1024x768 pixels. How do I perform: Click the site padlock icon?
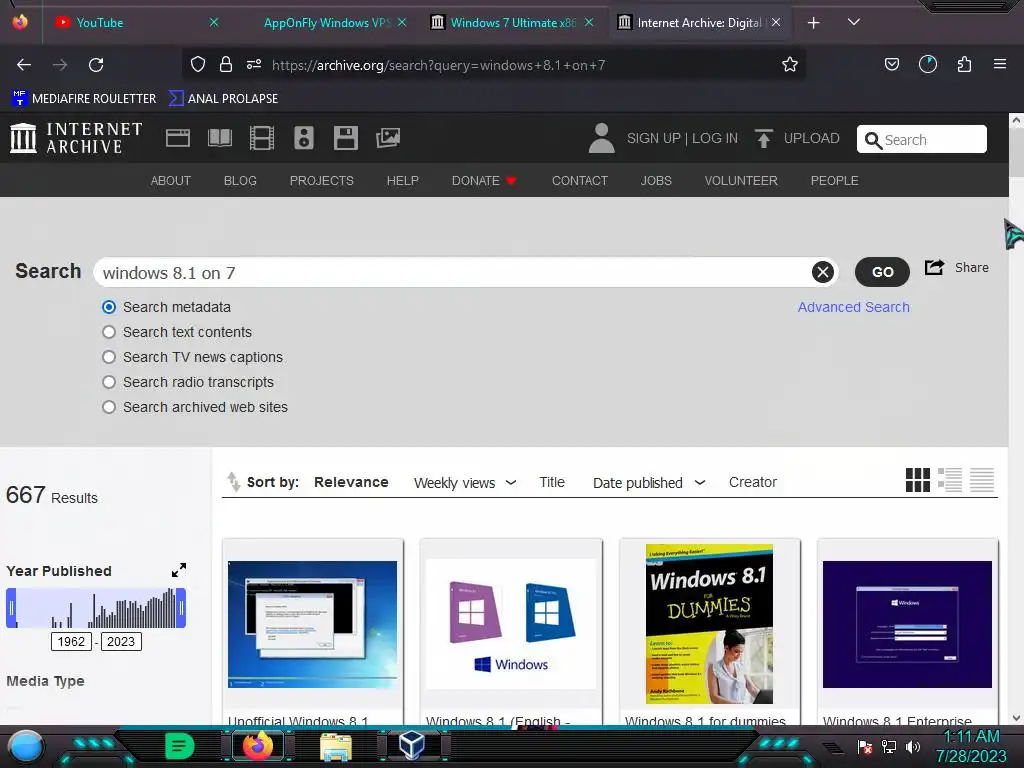pos(226,64)
